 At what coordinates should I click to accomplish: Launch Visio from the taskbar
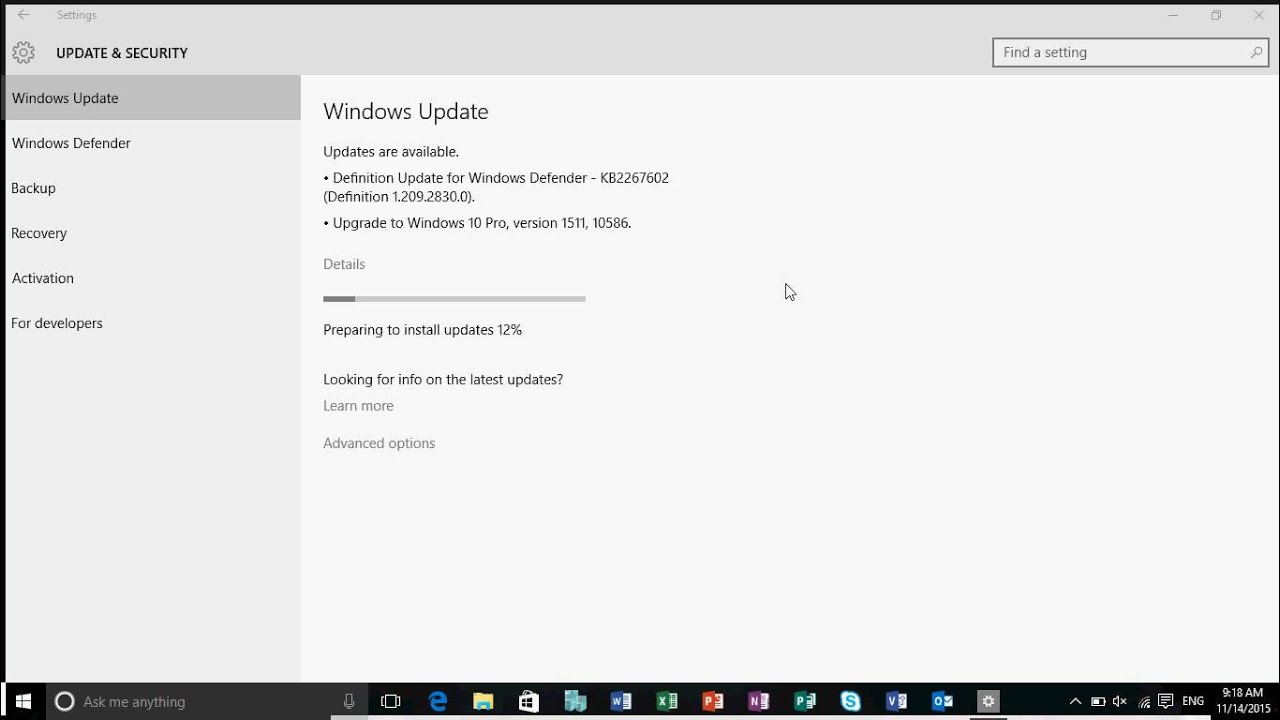pyautogui.click(x=897, y=702)
